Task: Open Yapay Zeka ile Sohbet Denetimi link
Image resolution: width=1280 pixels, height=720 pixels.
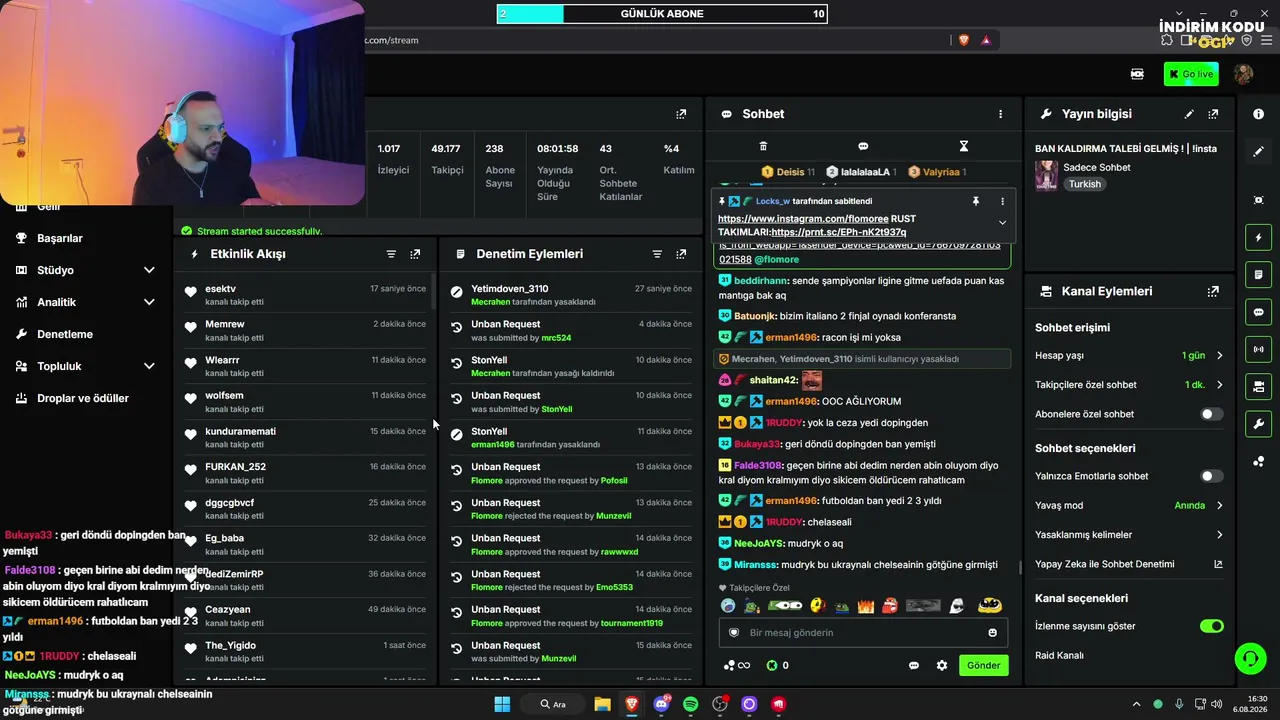Action: coord(1129,564)
